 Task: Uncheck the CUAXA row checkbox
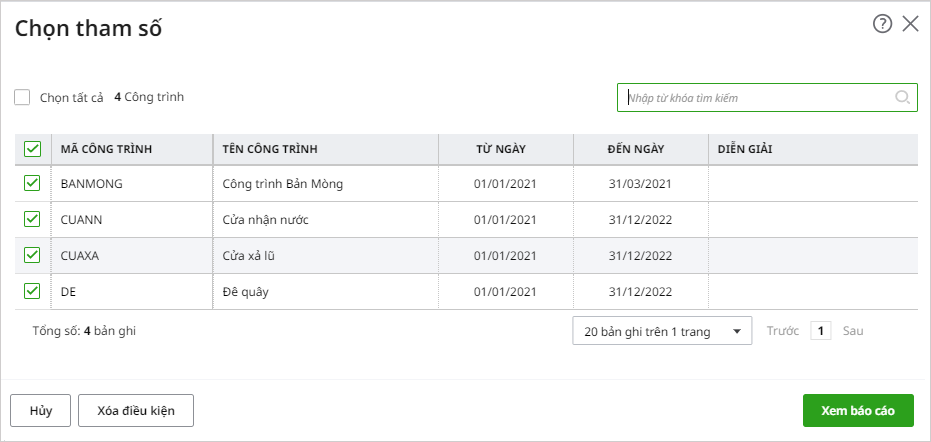pyautogui.click(x=32, y=255)
